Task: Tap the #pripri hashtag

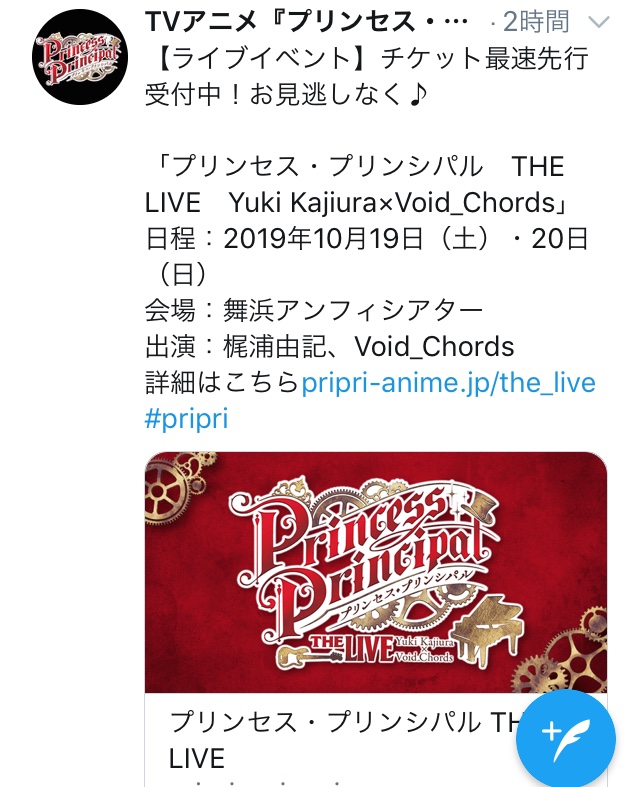Action: 186,419
